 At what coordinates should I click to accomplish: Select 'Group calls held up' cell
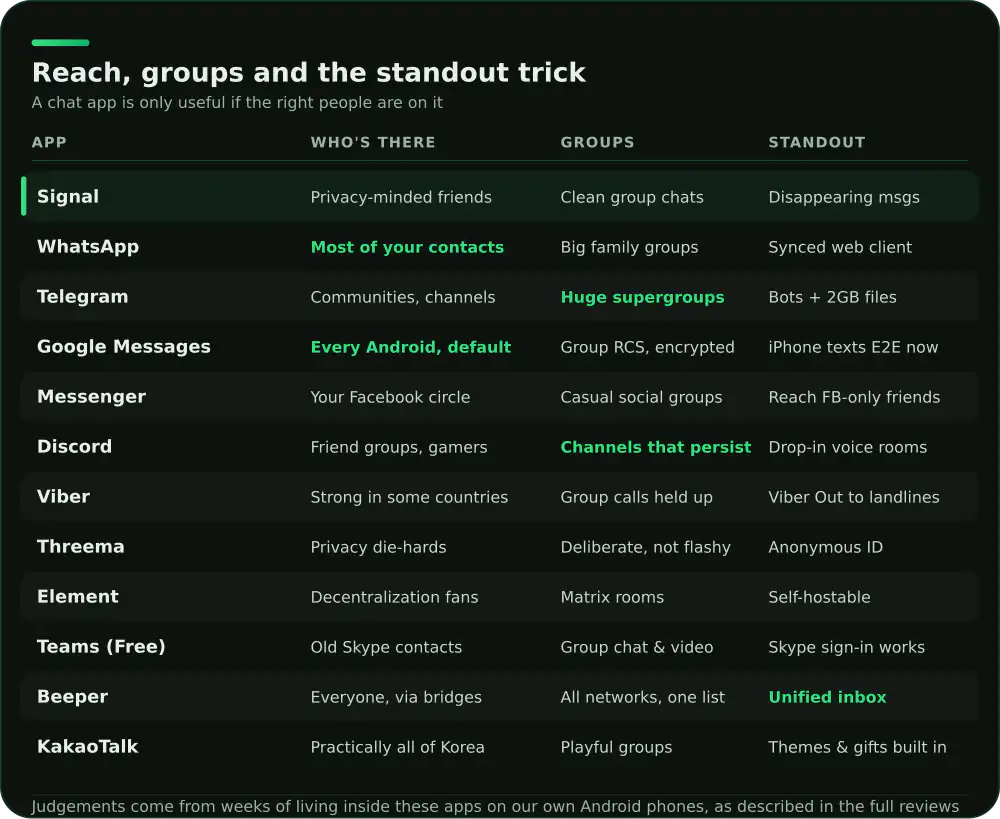pyautogui.click(x=636, y=497)
